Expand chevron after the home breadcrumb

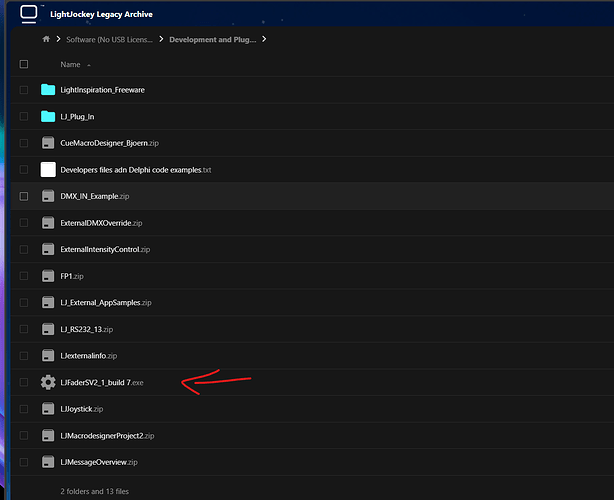click(x=58, y=39)
